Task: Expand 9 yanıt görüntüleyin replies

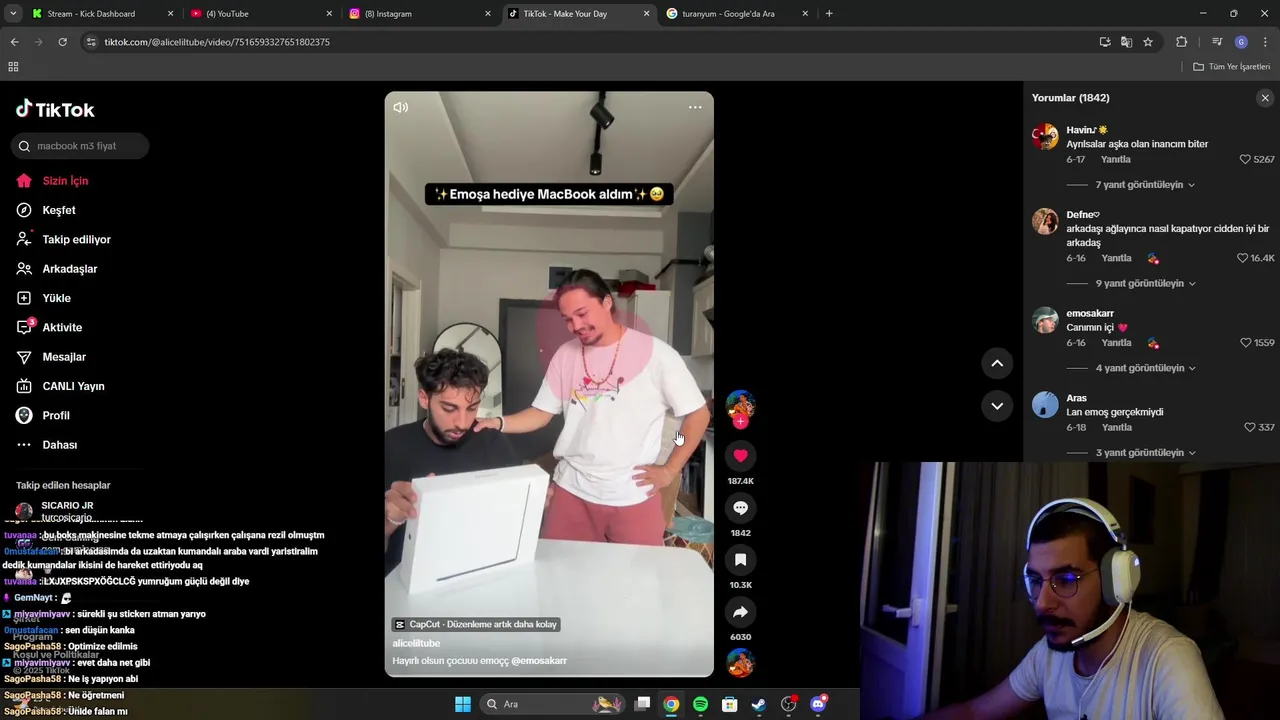Action: pos(1145,284)
